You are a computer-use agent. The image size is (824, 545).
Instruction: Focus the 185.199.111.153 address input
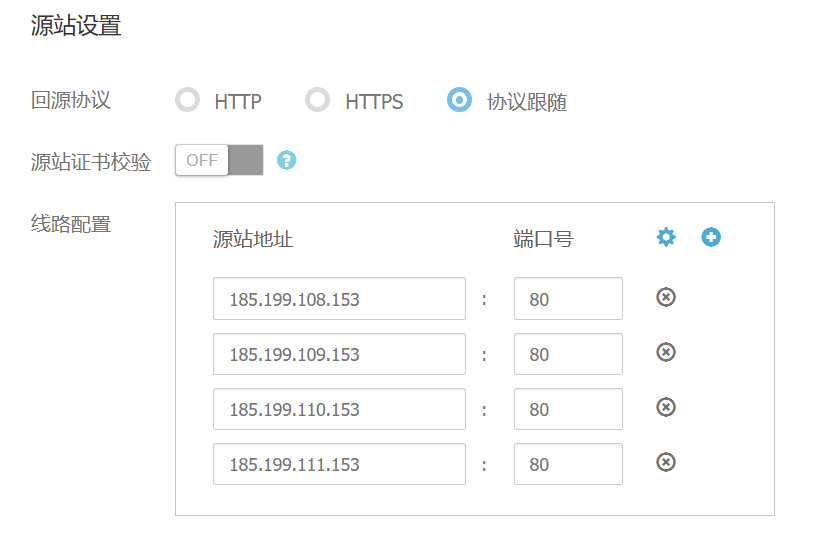pyautogui.click(x=339, y=464)
